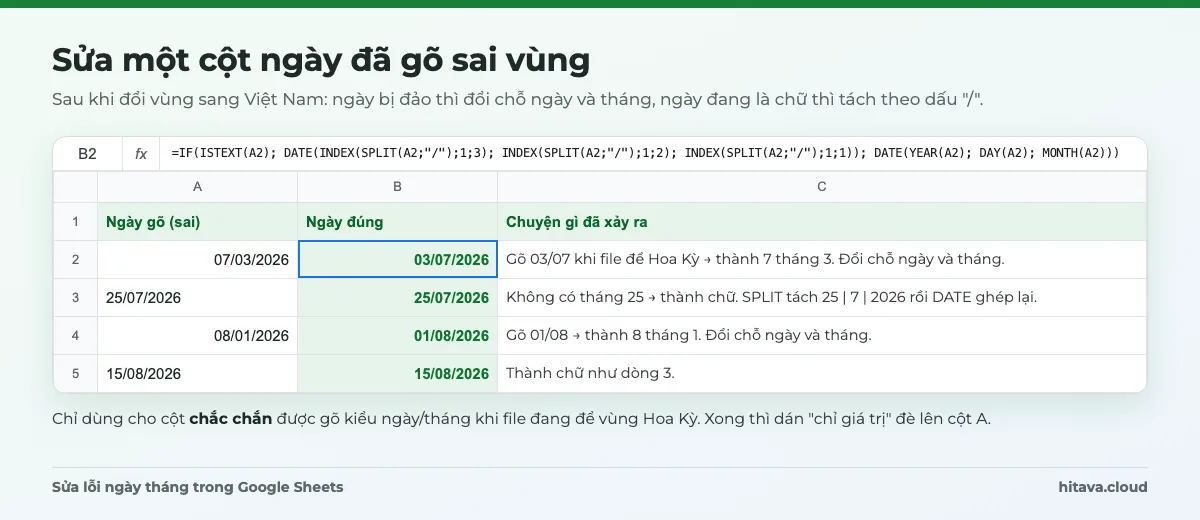The width and height of the screenshot is (1200, 520).
Task: Click cell 01/08/2026 in column B
Action: coord(397,336)
